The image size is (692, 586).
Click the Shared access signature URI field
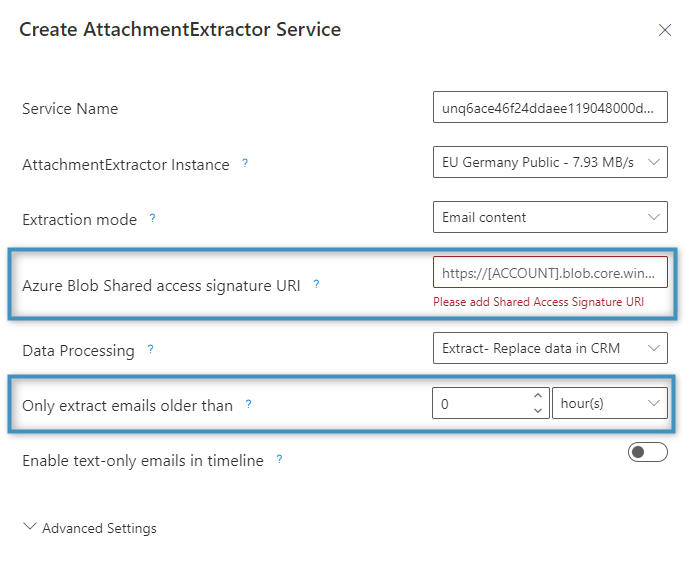[550, 272]
